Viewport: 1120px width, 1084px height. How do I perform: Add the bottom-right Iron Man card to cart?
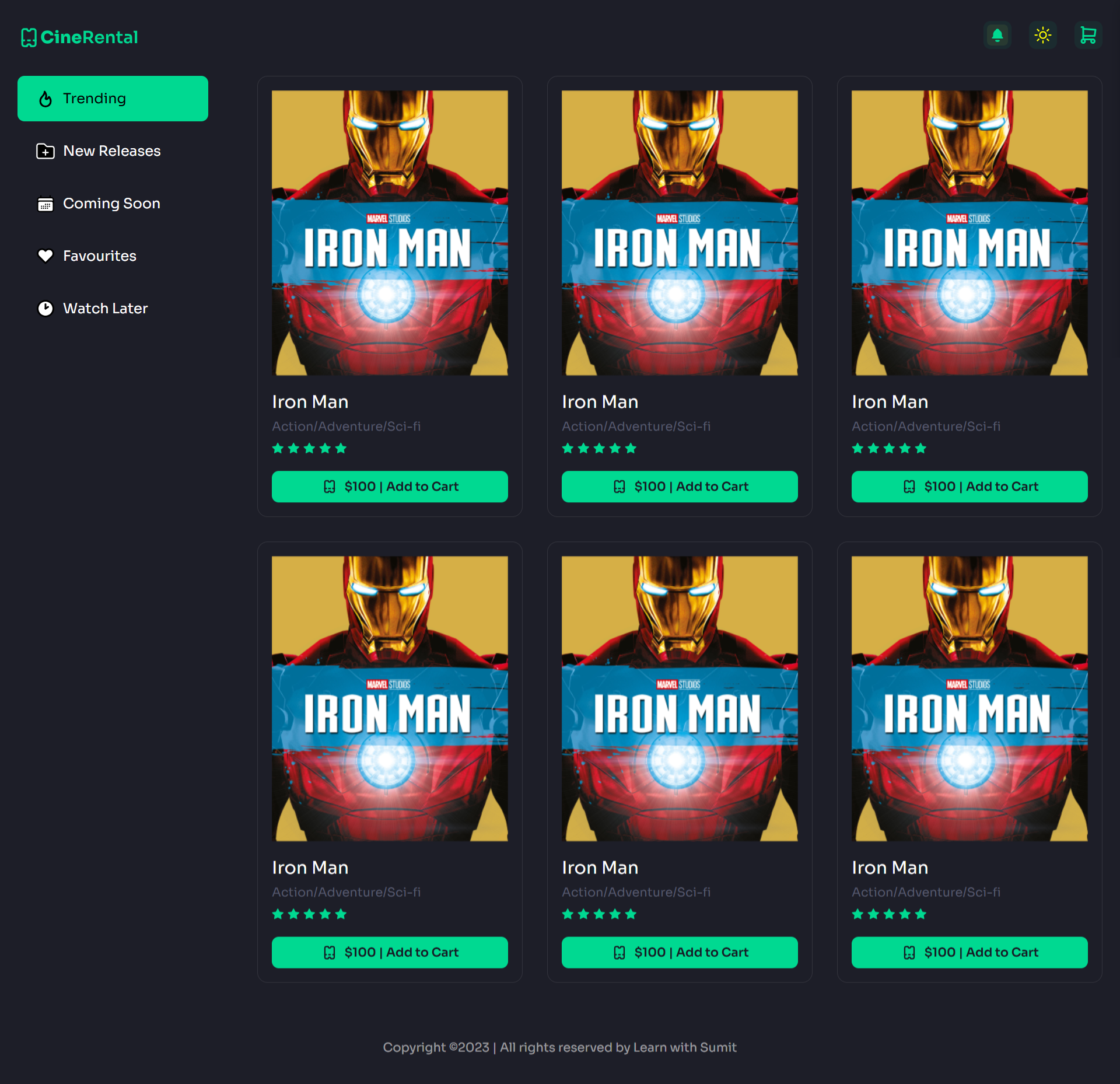[970, 952]
